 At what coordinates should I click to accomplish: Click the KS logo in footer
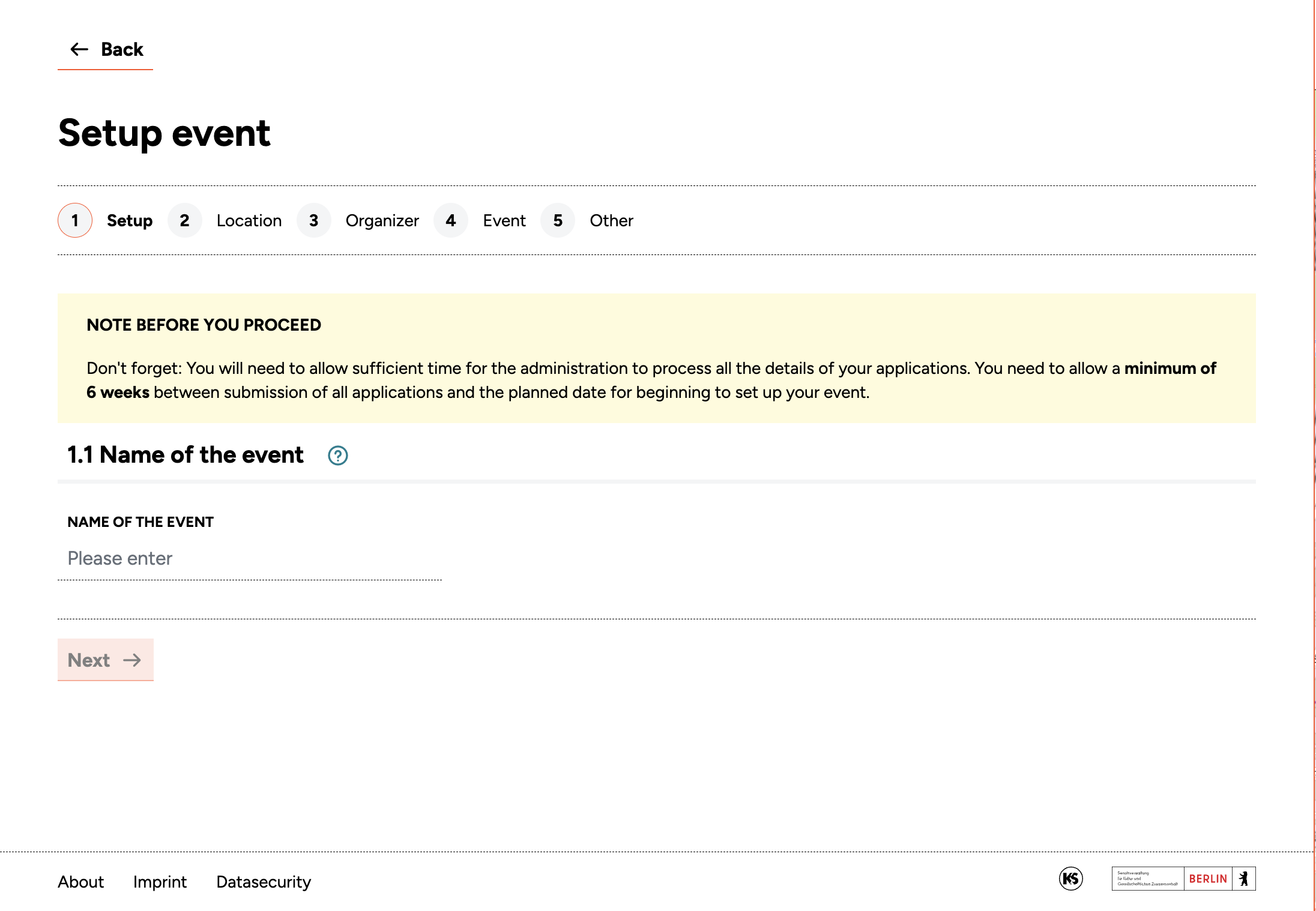[x=1070, y=879]
